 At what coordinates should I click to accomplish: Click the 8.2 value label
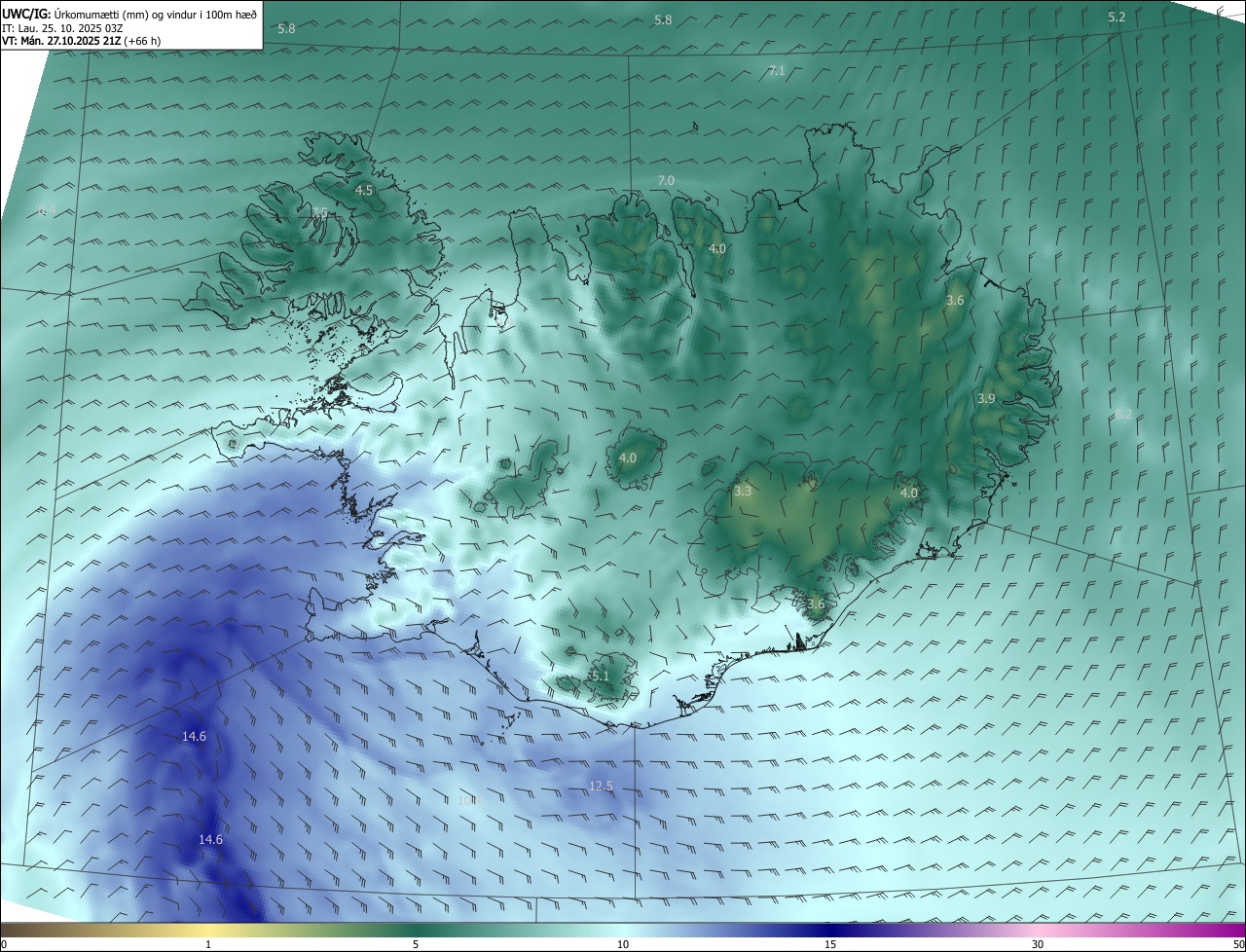[1123, 415]
